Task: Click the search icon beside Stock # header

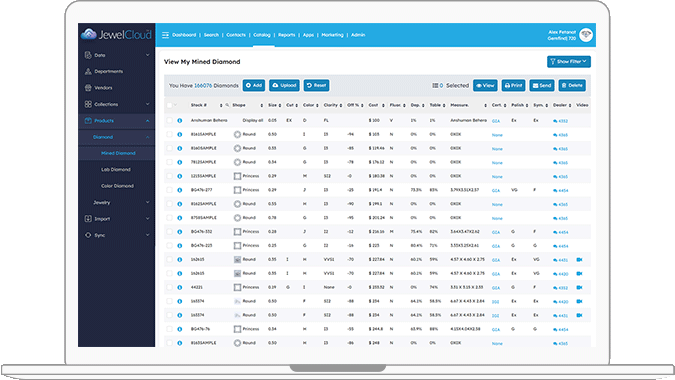Action: coord(227,105)
